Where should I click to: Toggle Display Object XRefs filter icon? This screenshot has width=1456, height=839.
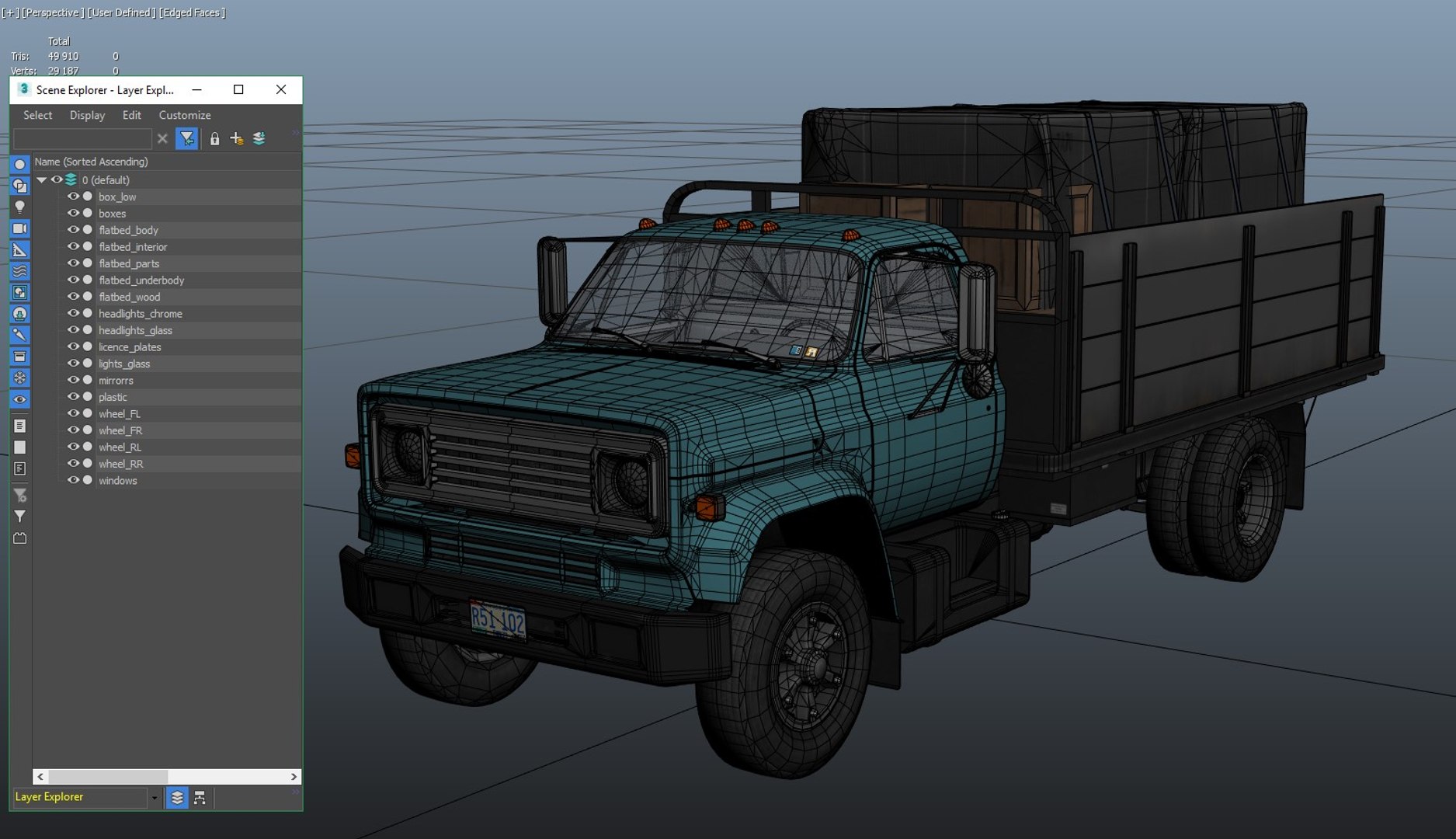pyautogui.click(x=20, y=314)
